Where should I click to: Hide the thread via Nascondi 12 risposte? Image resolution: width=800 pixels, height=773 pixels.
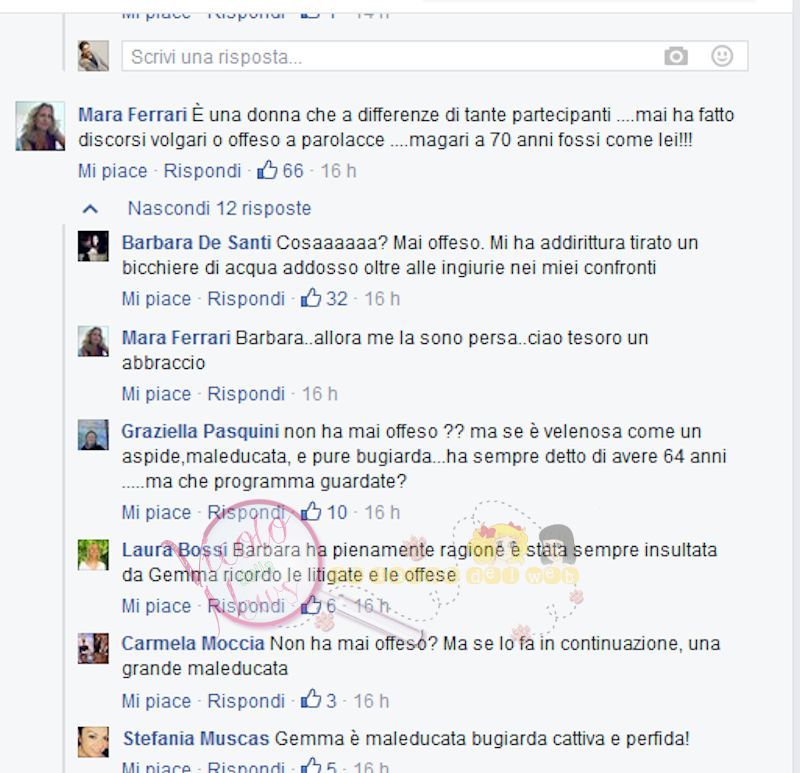219,208
